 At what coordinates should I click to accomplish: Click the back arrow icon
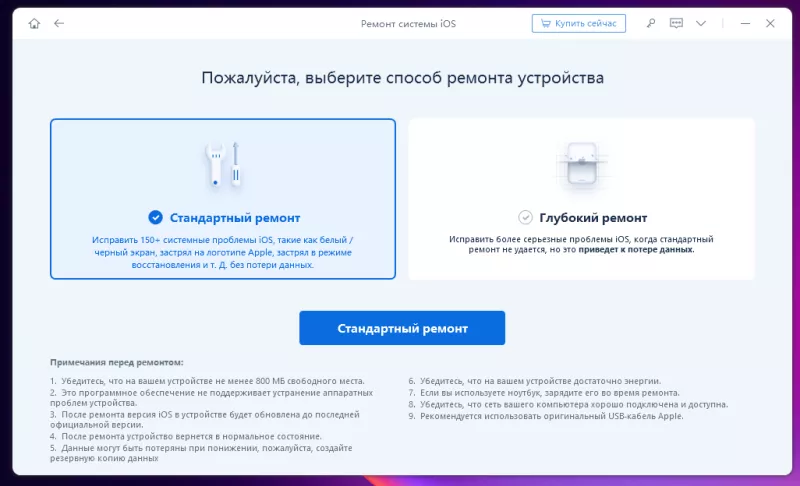point(59,23)
